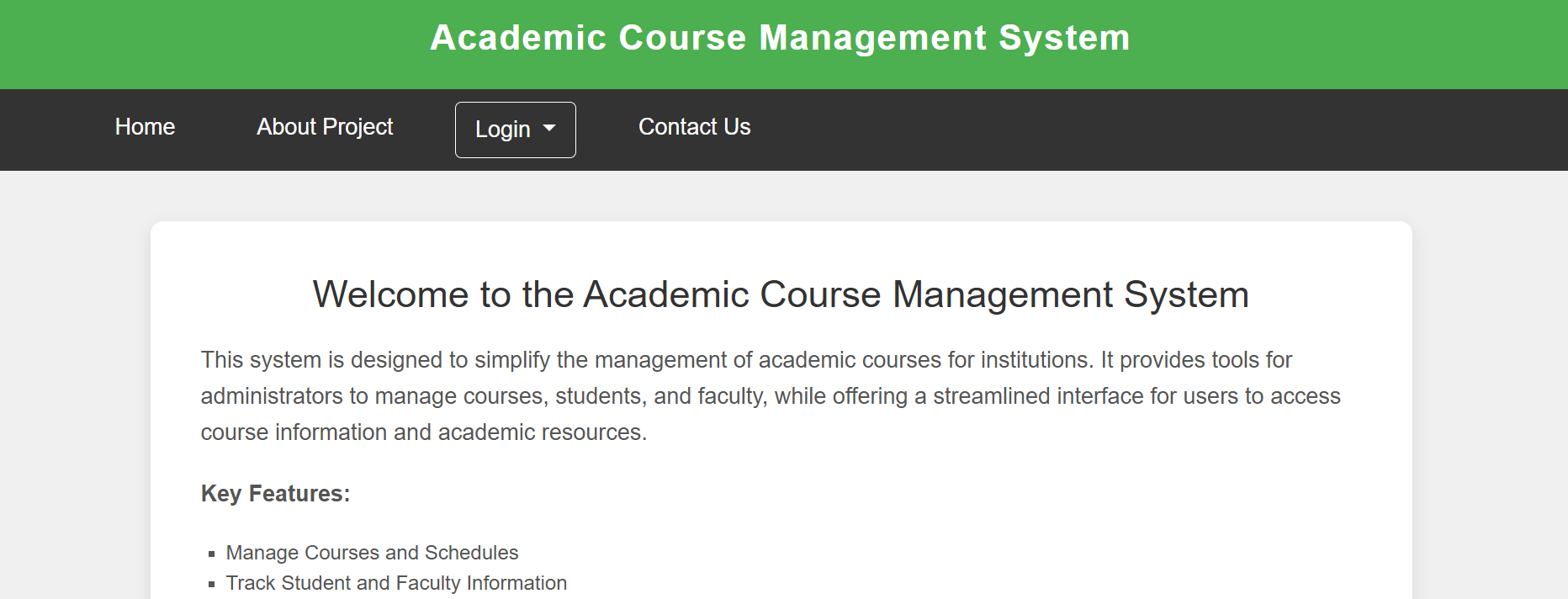
Task: Click the gray page background beside the card
Action: tap(76, 379)
